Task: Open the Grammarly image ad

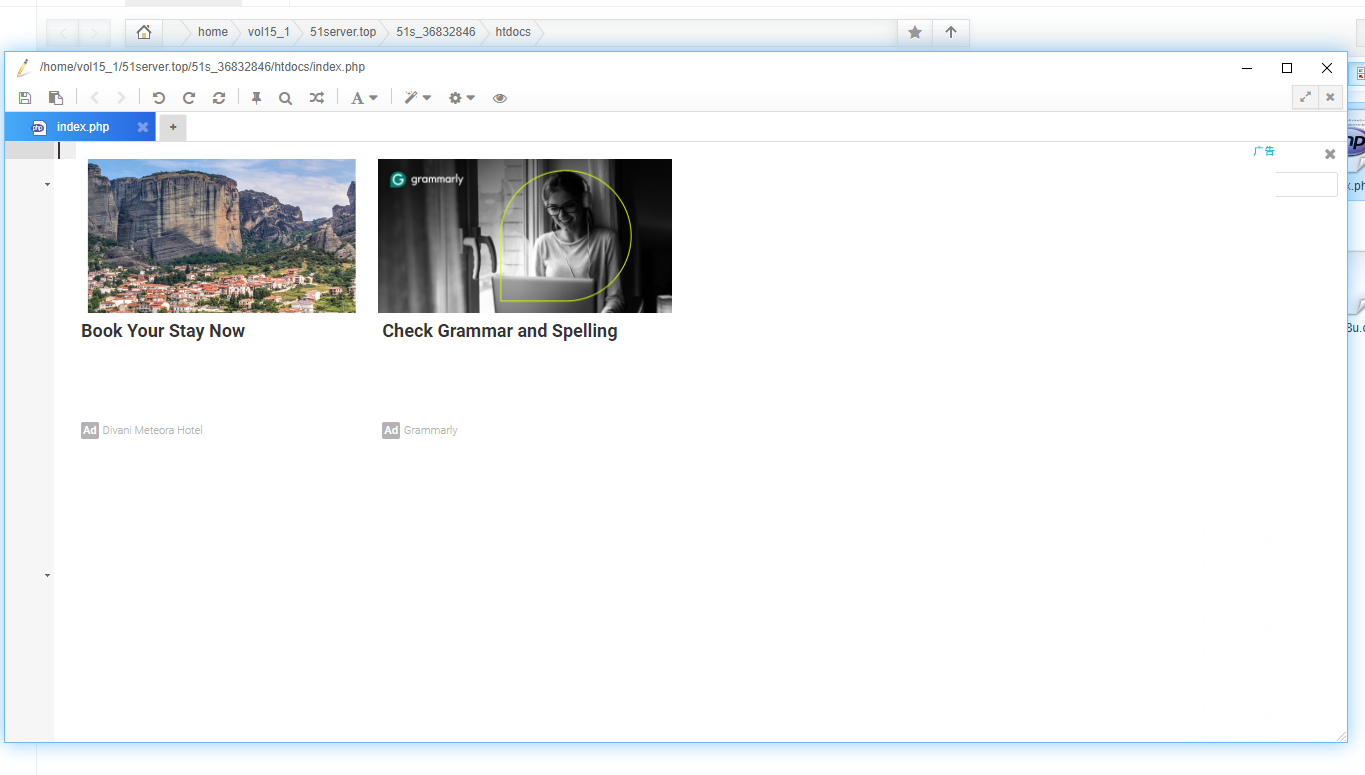Action: point(525,236)
